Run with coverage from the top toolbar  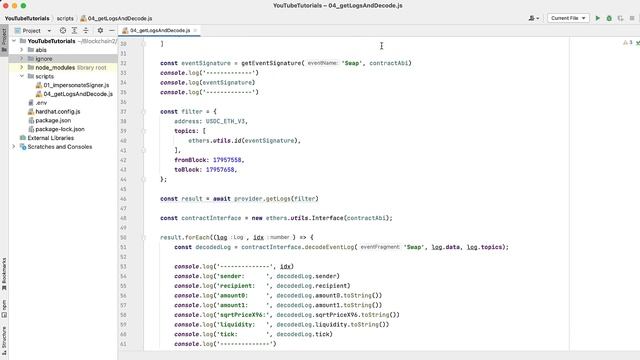[620, 18]
